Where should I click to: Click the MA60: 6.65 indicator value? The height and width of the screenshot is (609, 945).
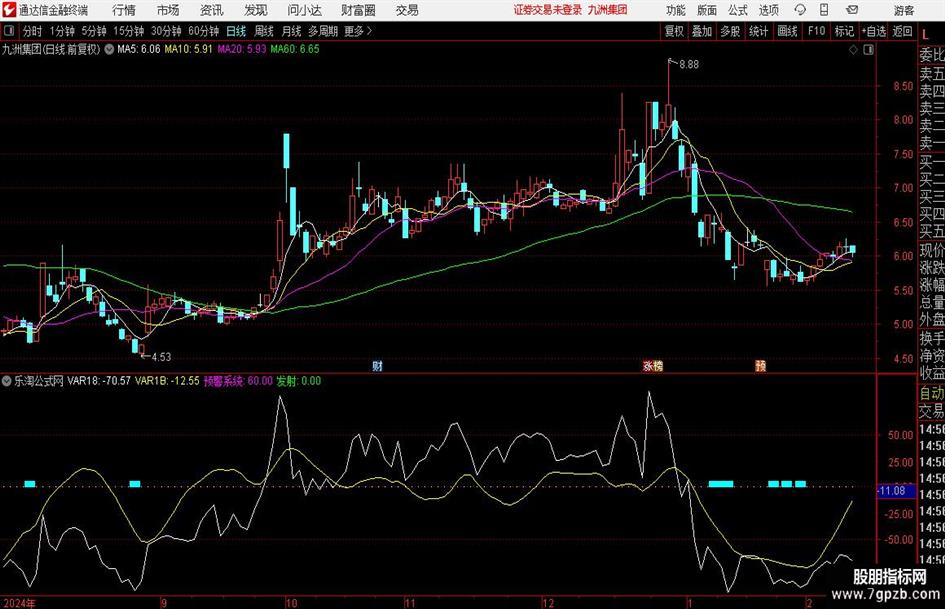(x=295, y=49)
